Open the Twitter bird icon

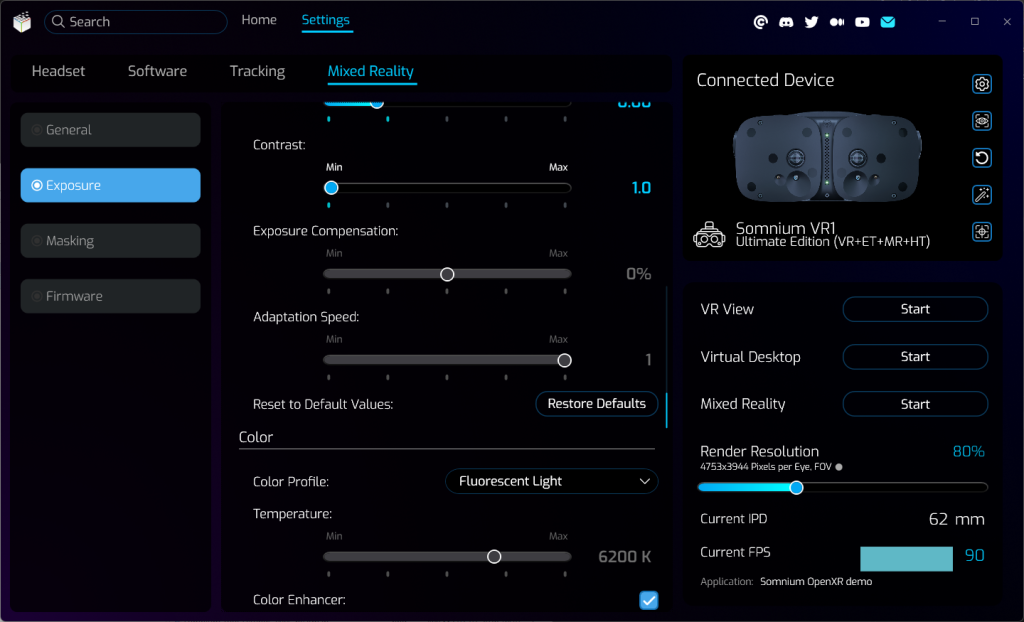pyautogui.click(x=811, y=22)
